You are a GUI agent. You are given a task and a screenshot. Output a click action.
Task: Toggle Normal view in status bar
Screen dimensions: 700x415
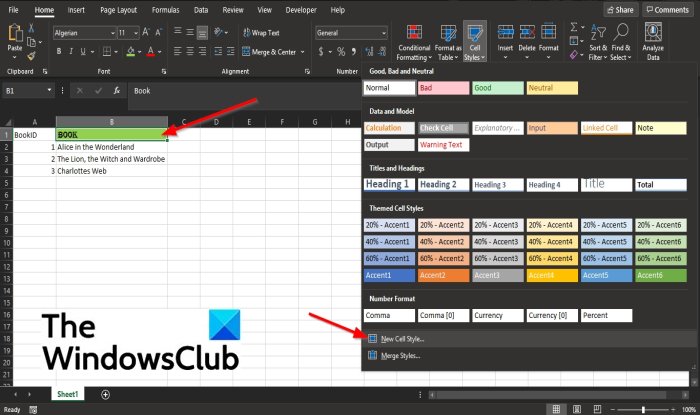556,409
